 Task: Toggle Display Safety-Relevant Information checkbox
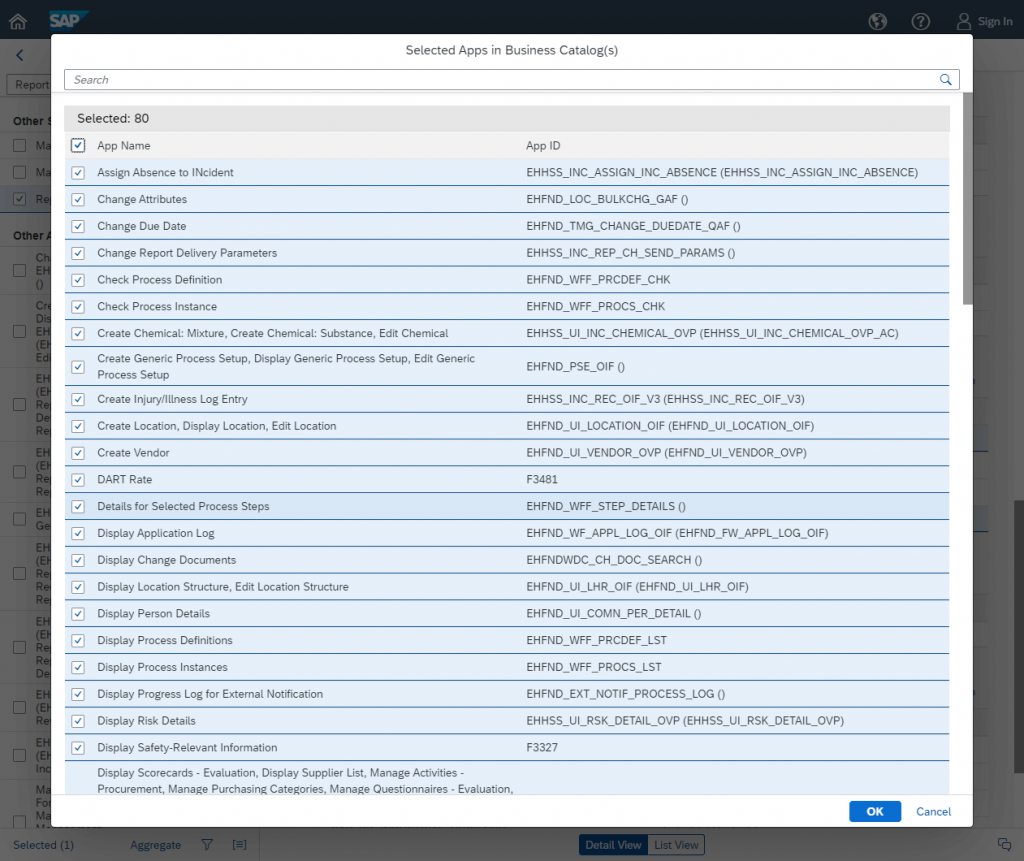78,747
